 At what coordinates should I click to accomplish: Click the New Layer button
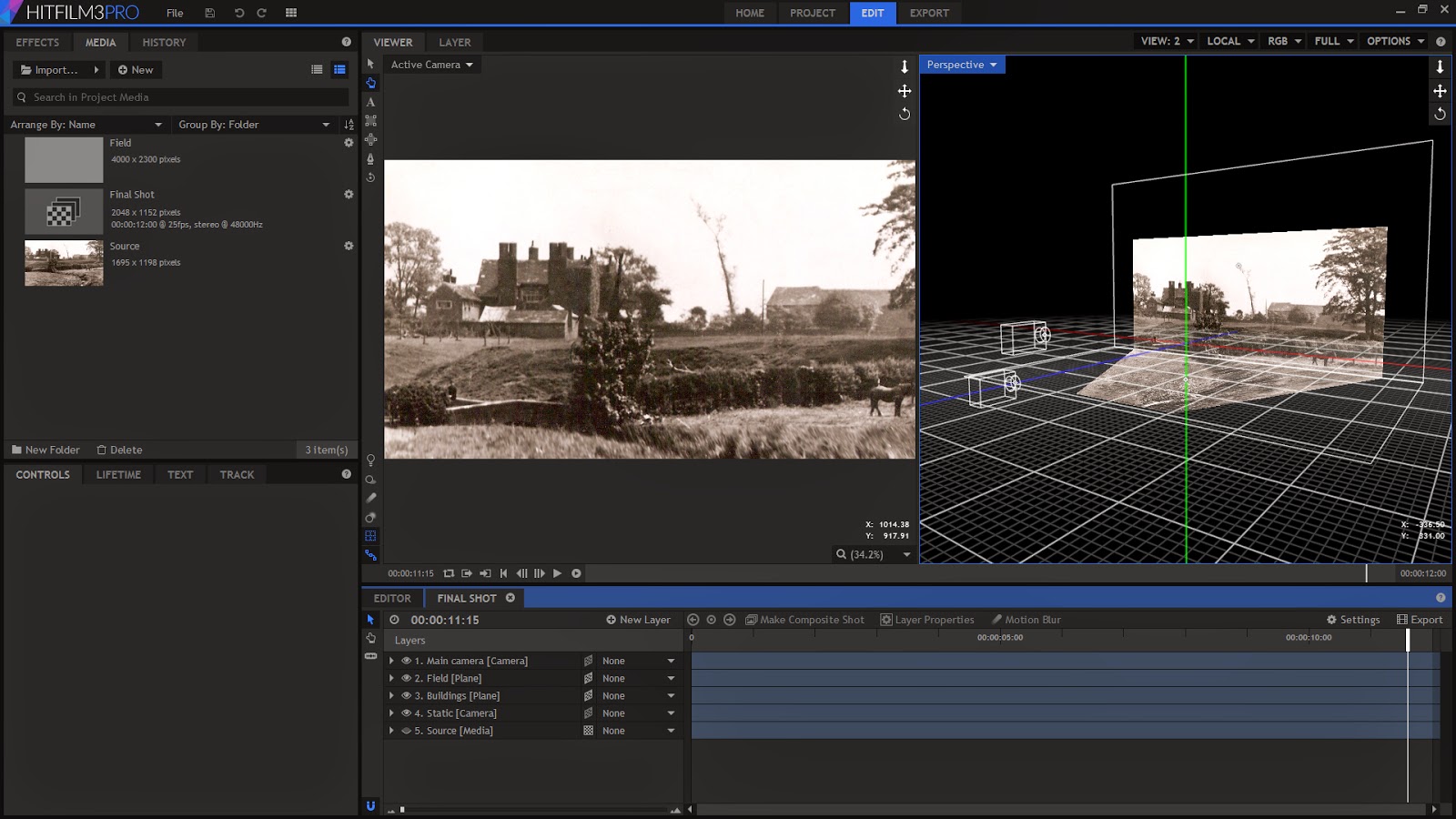638,620
